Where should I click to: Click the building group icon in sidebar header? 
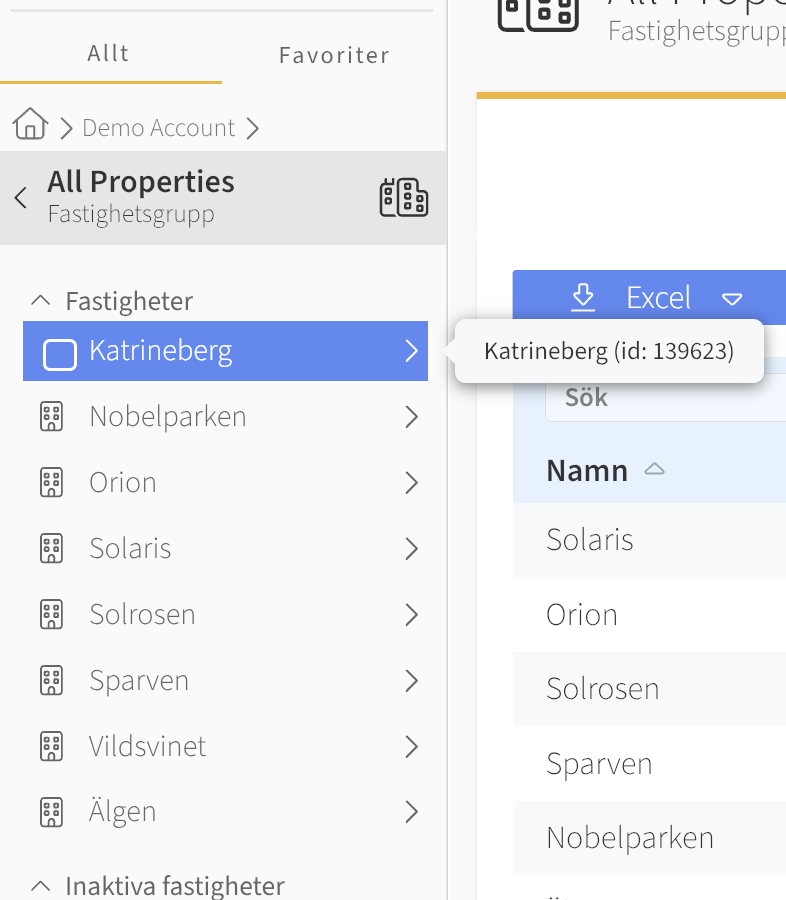(x=404, y=197)
